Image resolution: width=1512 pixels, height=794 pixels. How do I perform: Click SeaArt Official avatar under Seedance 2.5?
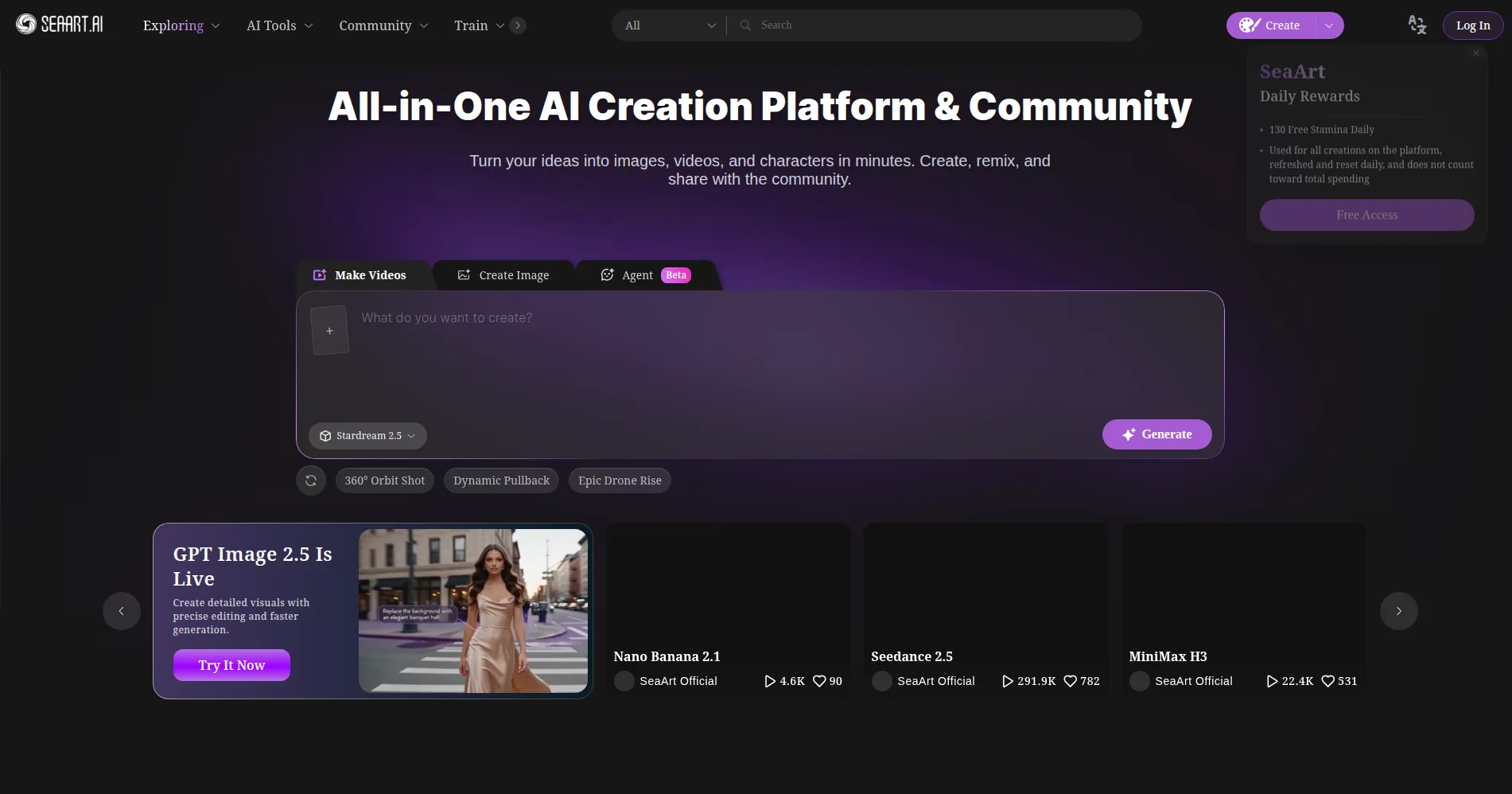coord(882,681)
